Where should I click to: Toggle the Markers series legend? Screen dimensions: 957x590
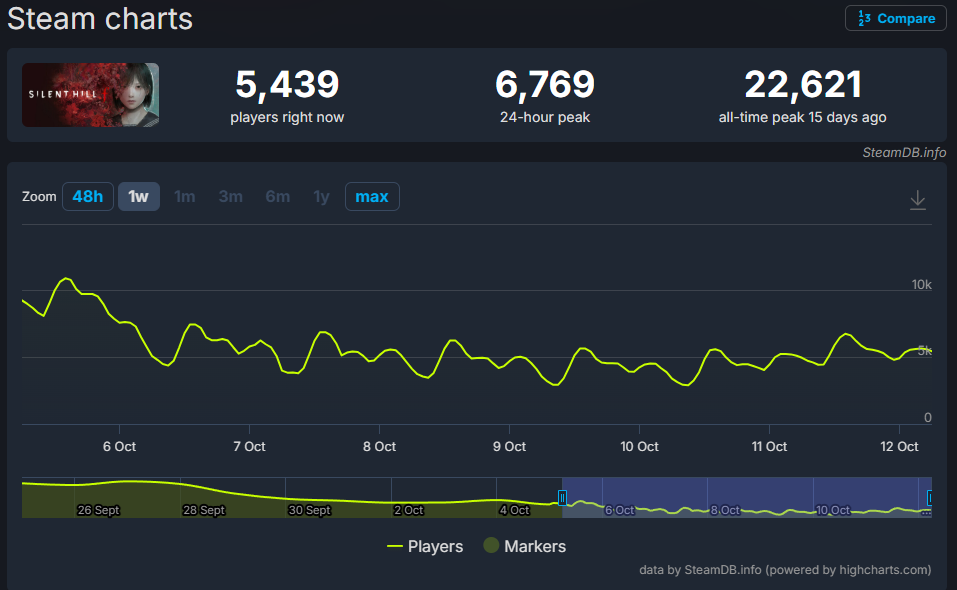click(525, 546)
